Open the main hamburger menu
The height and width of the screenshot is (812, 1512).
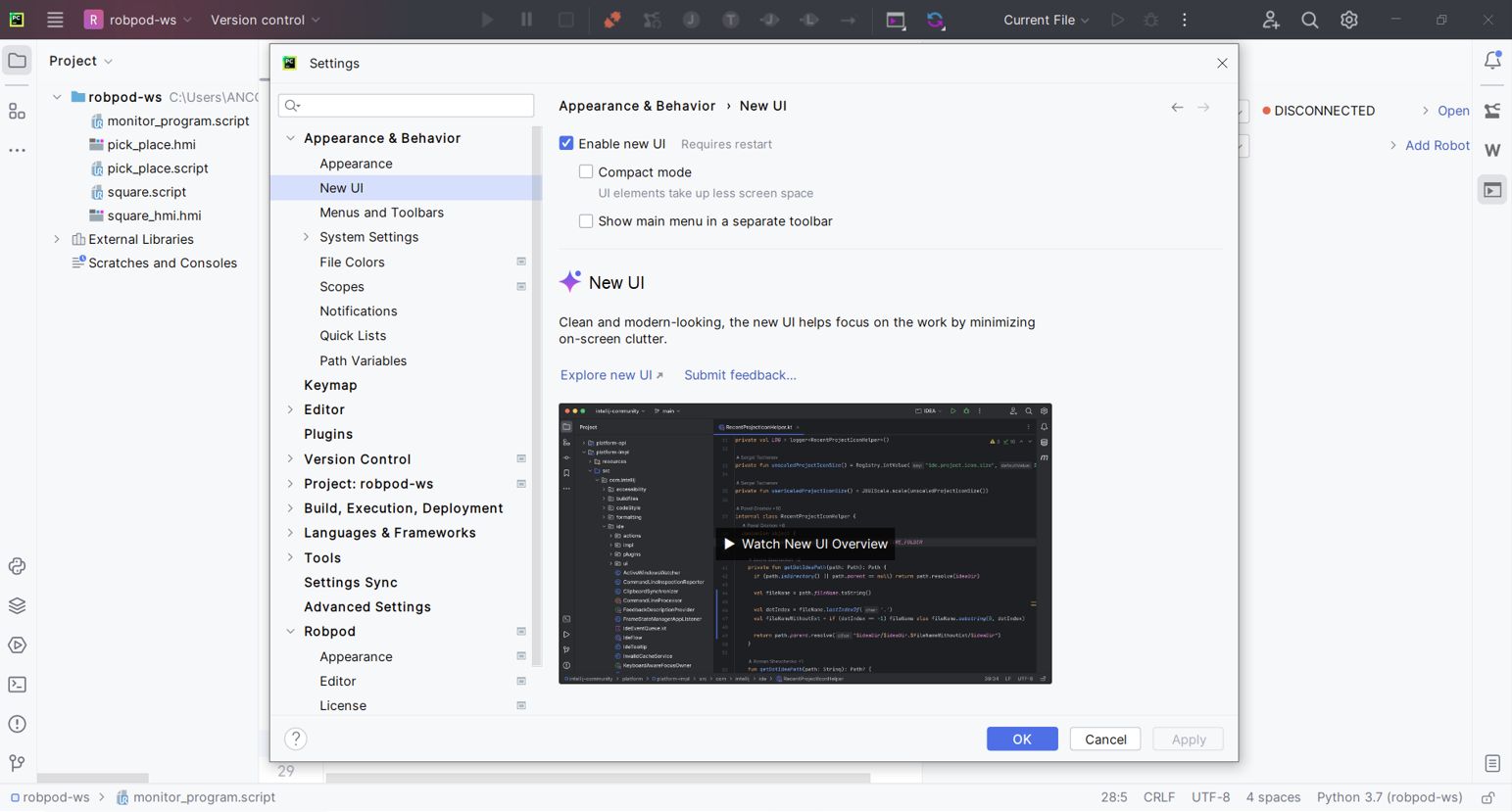tap(55, 20)
